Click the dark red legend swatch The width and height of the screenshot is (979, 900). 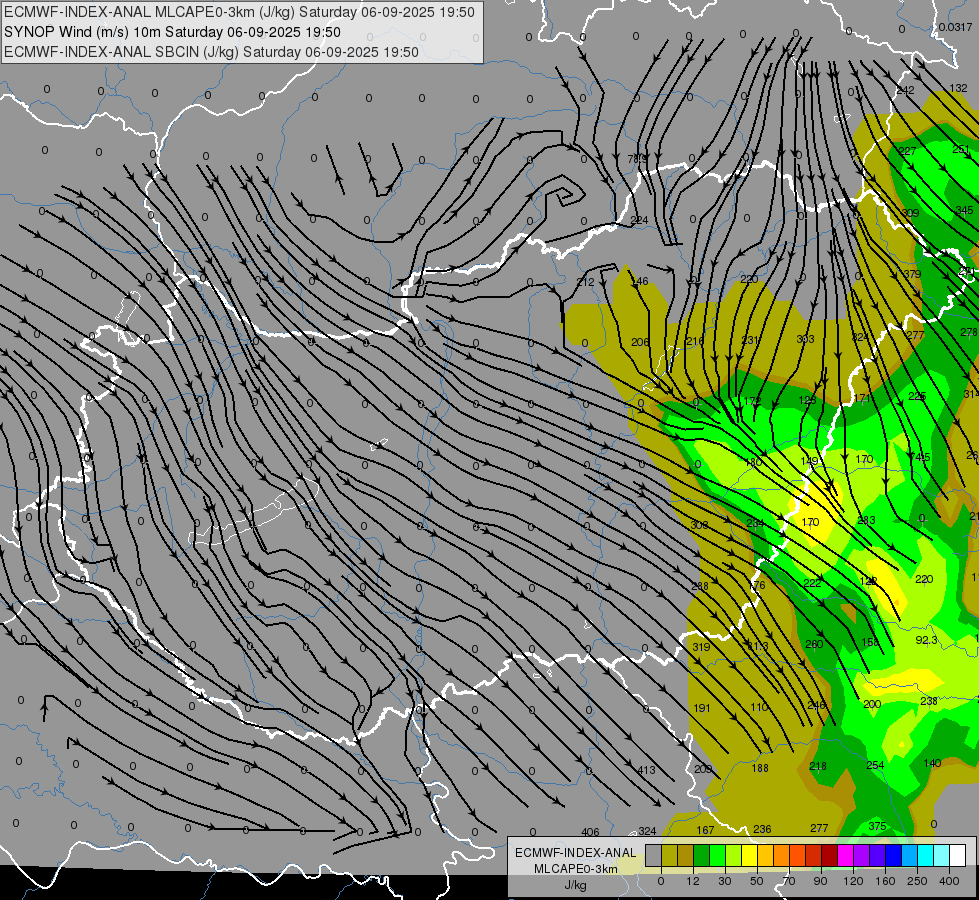(829, 856)
